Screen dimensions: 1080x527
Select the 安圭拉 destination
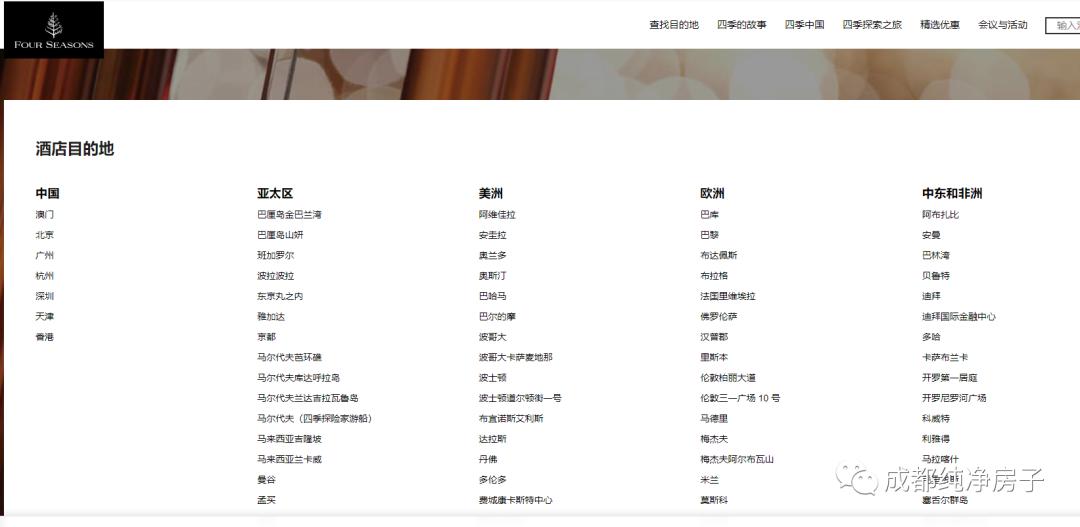pos(492,235)
